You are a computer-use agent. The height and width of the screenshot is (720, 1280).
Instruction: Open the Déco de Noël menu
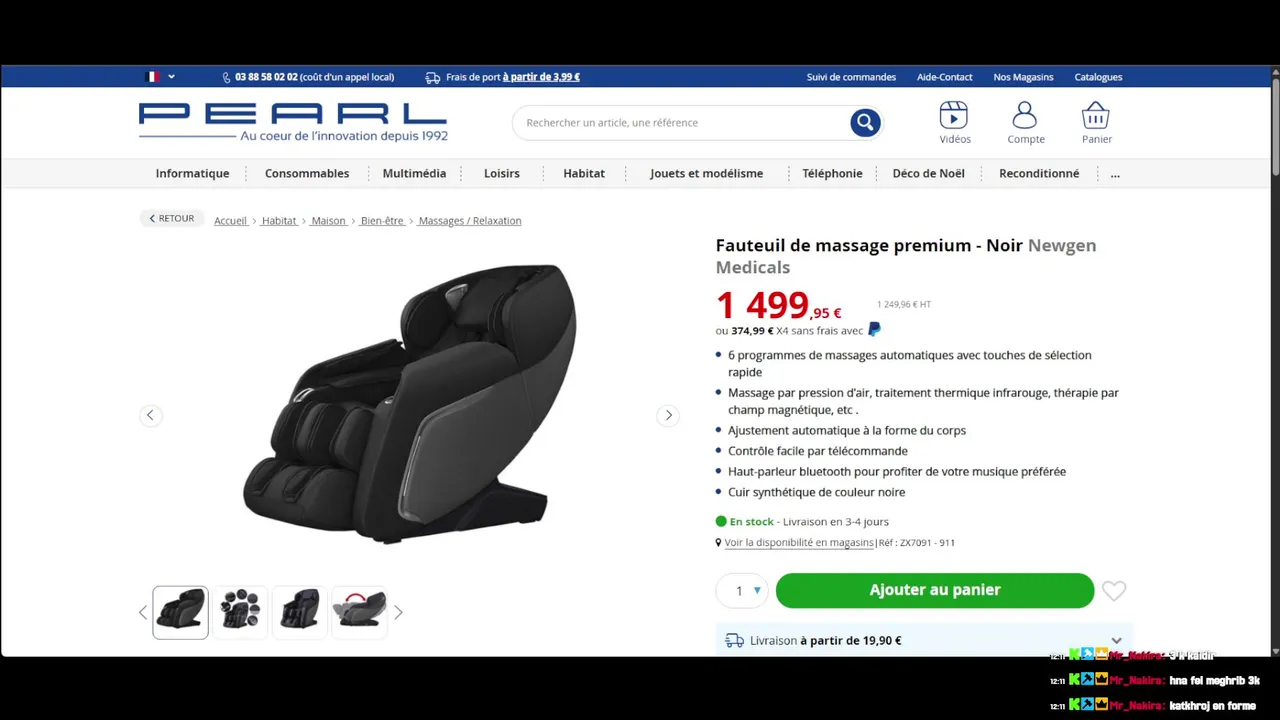pos(928,173)
